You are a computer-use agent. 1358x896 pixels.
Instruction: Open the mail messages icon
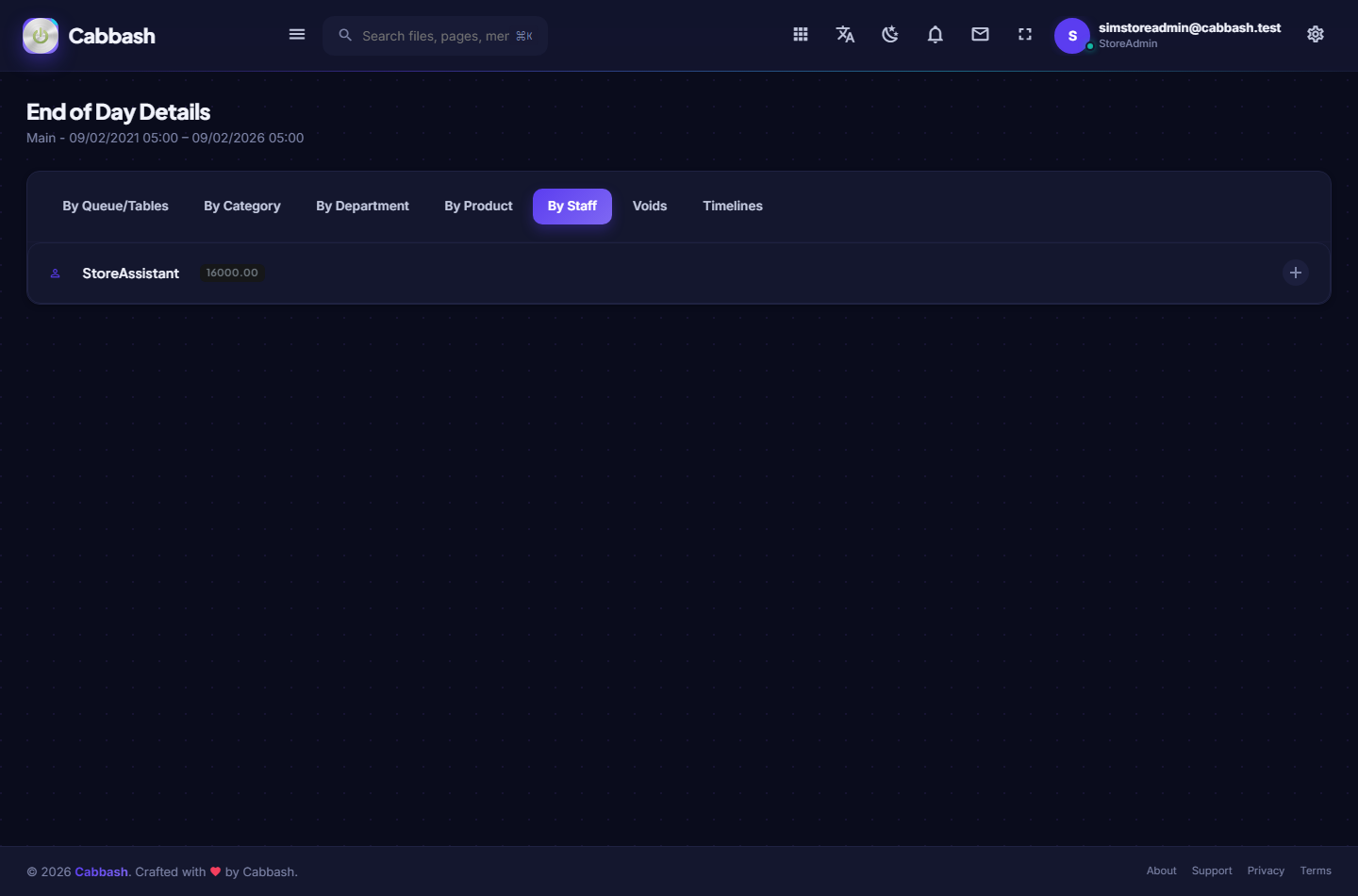[981, 35]
